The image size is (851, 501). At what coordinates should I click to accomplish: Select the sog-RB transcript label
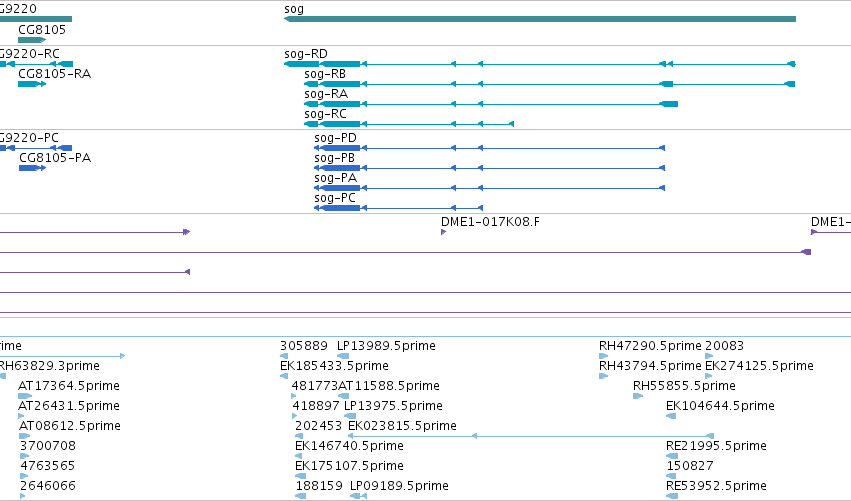coord(325,74)
